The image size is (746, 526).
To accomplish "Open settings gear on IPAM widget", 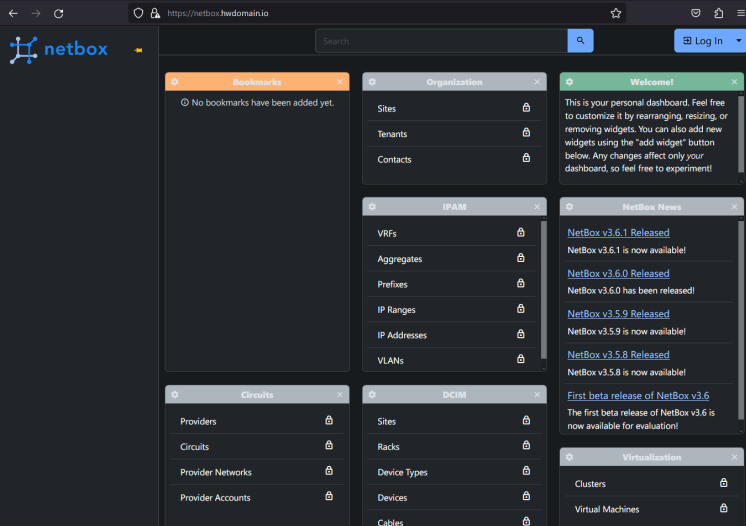I will coord(372,207).
